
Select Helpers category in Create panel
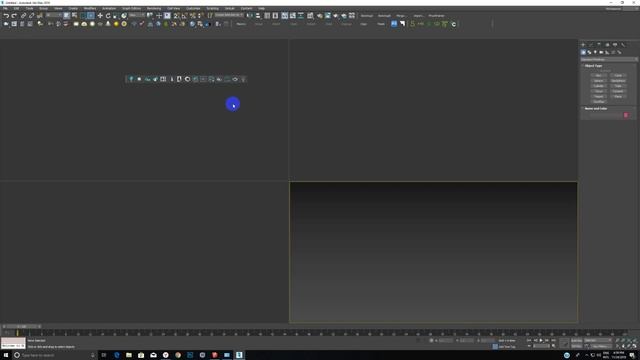coord(607,52)
